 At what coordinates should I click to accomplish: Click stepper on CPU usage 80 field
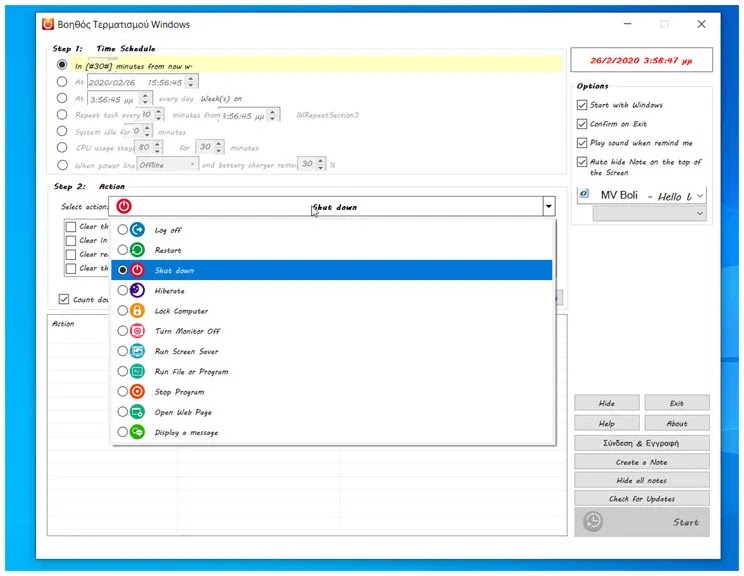[158, 147]
